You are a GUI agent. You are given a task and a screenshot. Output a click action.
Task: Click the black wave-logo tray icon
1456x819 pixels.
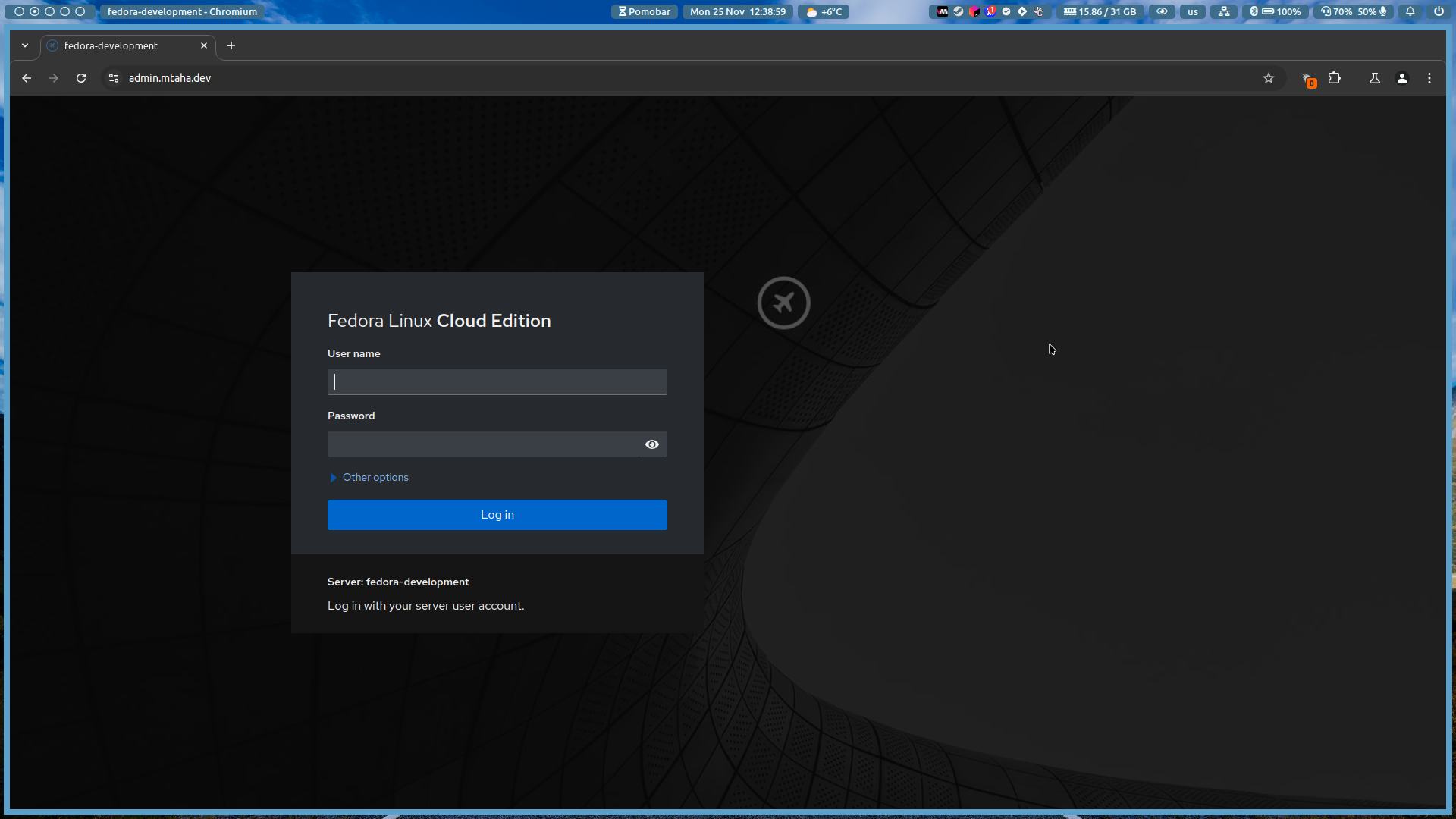tap(943, 11)
